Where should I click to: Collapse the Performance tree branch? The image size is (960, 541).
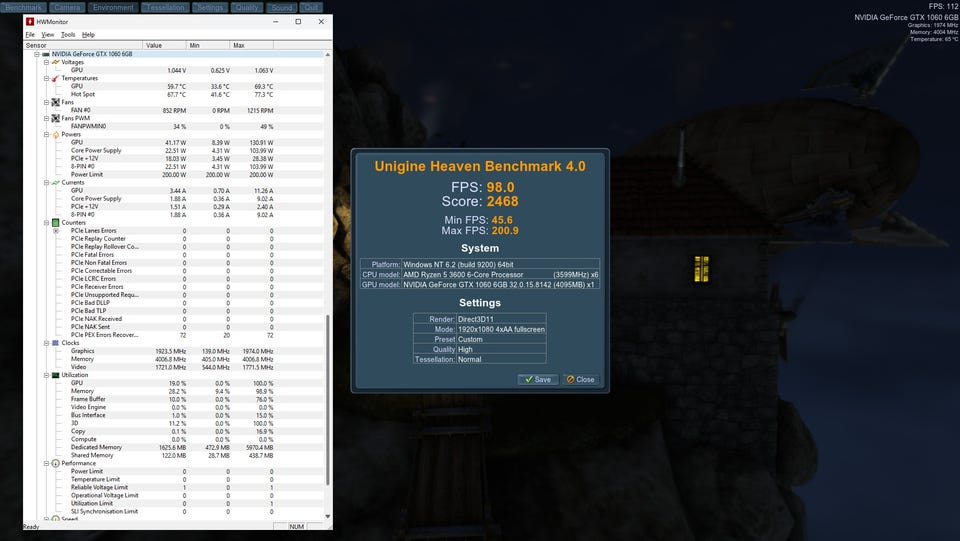47,463
